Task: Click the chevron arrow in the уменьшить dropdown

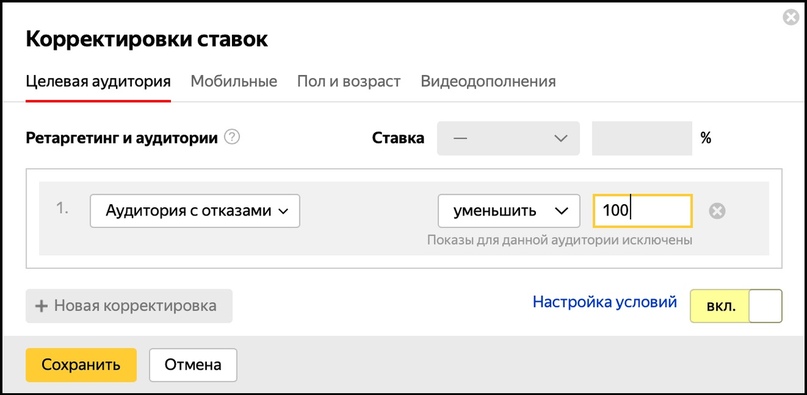Action: (x=561, y=211)
